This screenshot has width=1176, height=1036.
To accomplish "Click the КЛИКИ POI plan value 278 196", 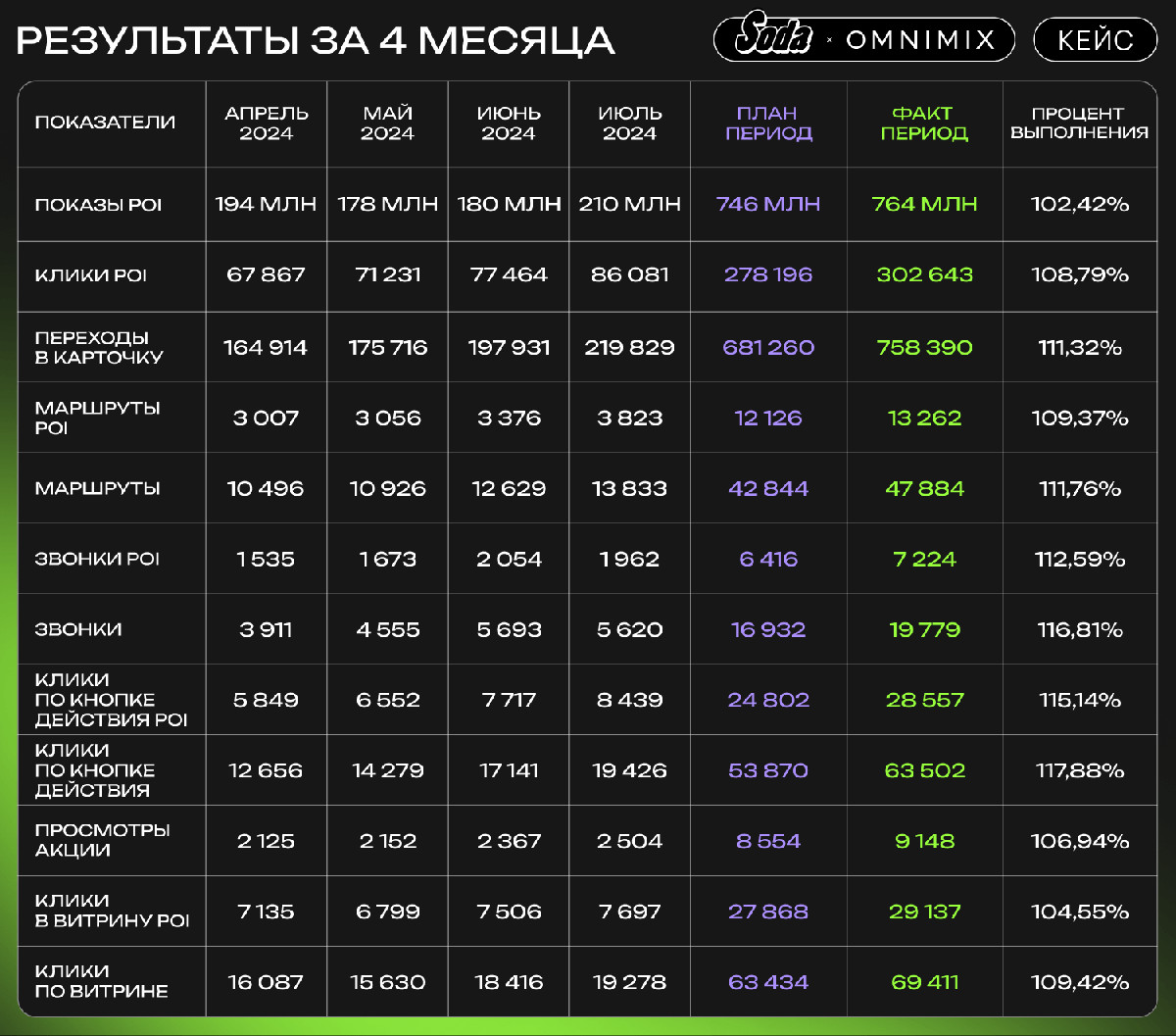I will [x=768, y=274].
